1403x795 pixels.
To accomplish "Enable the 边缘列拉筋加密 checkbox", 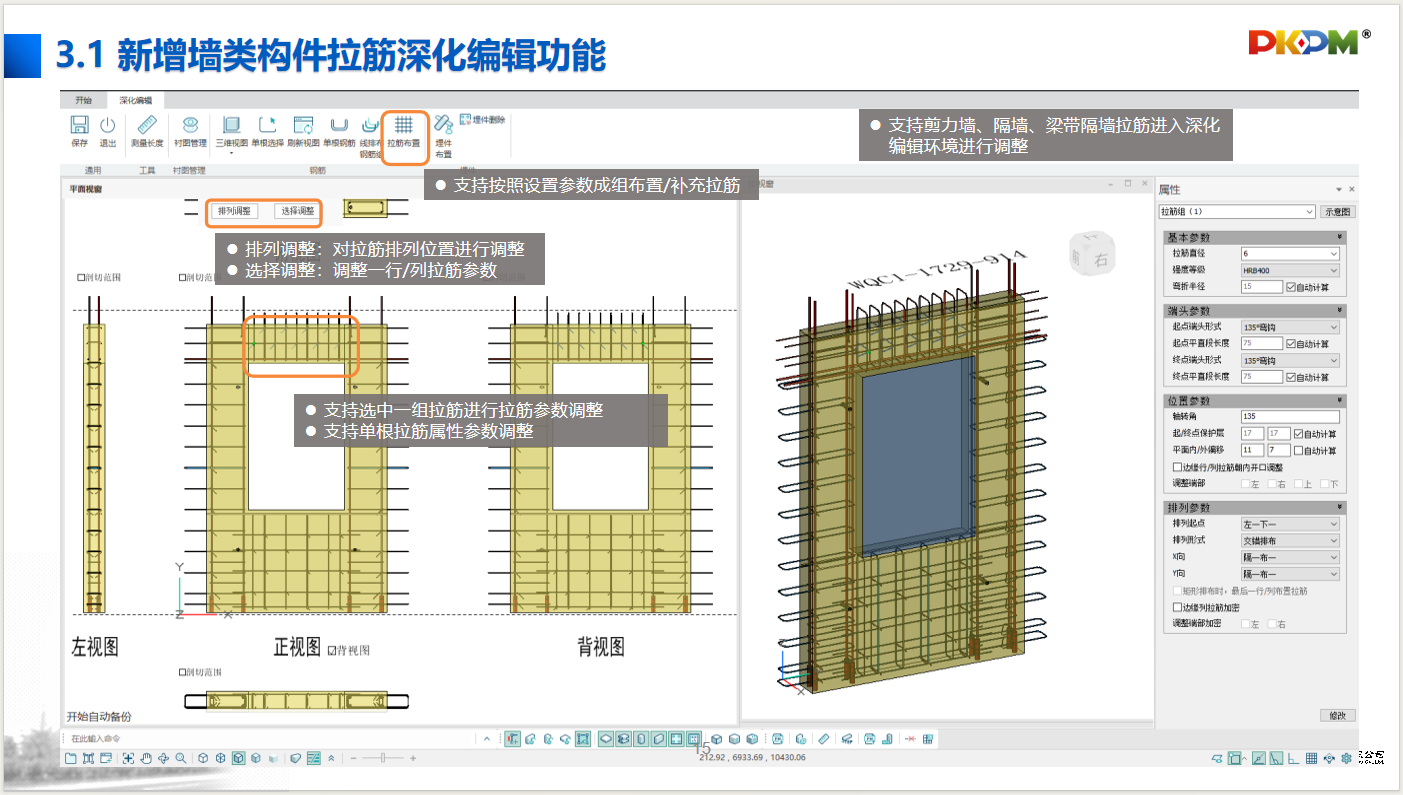I will pyautogui.click(x=1177, y=607).
